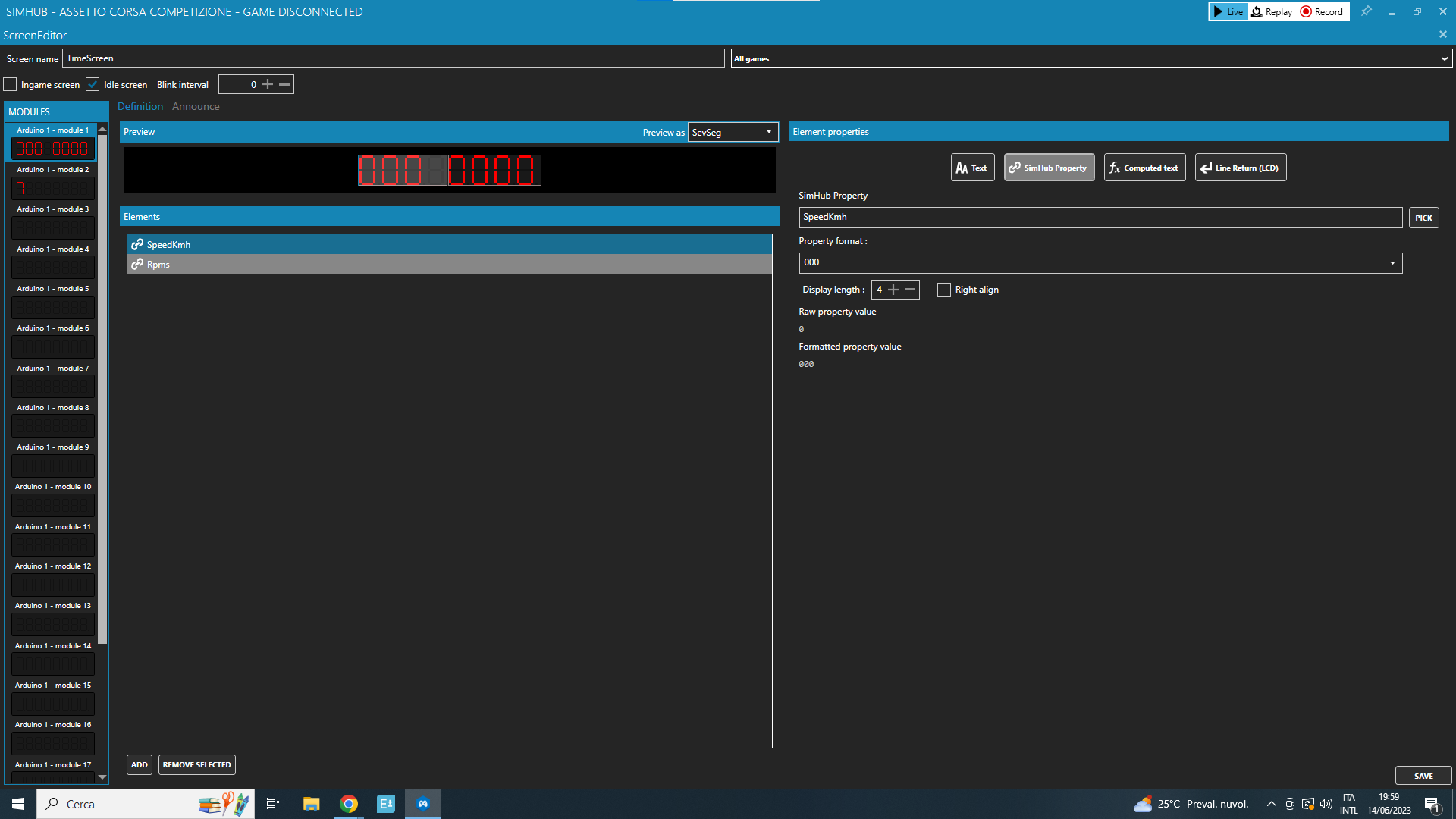Click REMOVE SELECTED button
The width and height of the screenshot is (1456, 819).
click(197, 764)
